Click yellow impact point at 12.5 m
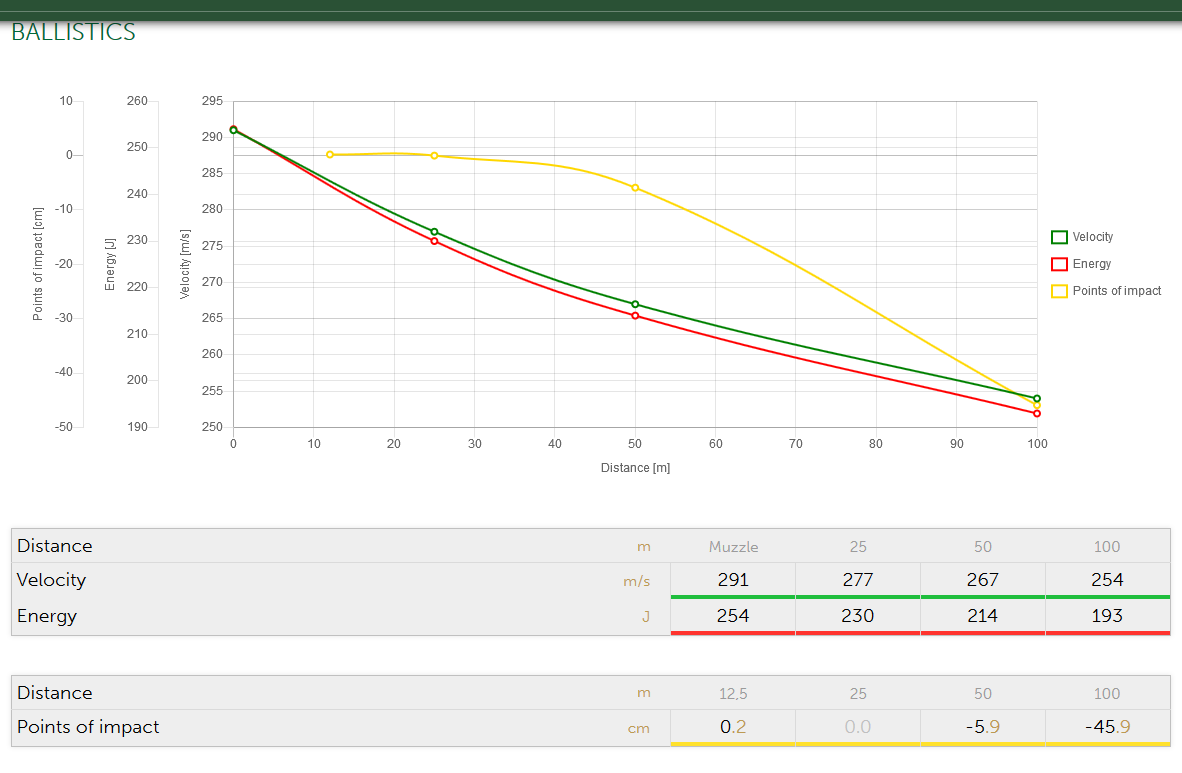 pyautogui.click(x=330, y=155)
